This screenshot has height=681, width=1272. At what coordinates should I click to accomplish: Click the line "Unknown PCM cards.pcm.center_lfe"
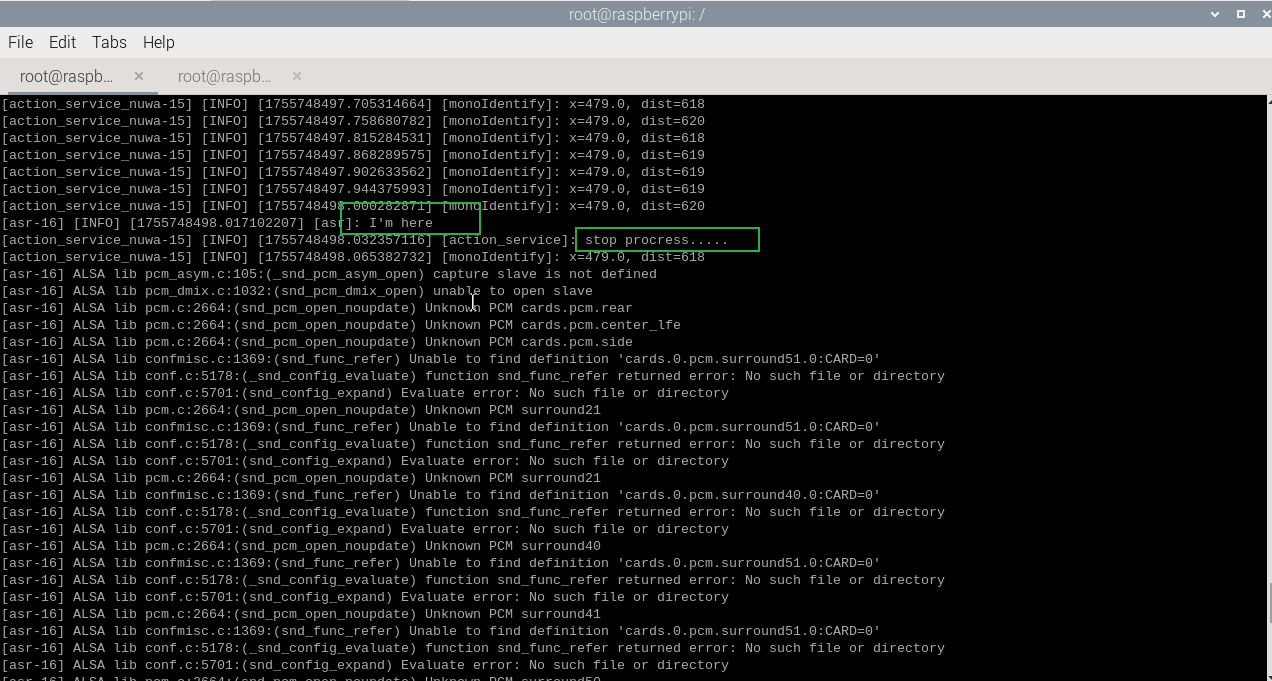click(341, 325)
